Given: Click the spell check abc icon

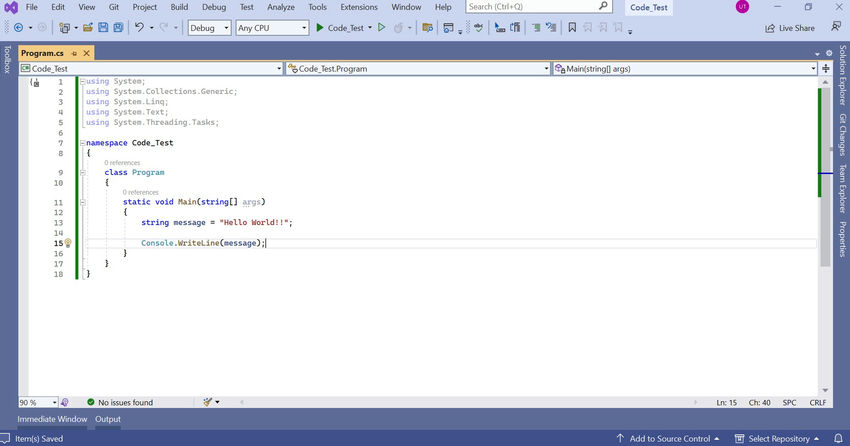Looking at the screenshot, I should [478, 28].
